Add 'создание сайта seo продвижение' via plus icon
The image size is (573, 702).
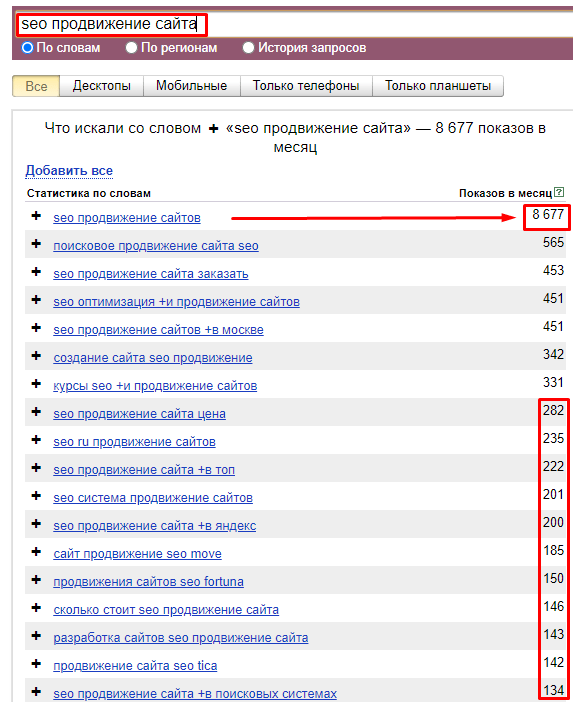click(36, 356)
